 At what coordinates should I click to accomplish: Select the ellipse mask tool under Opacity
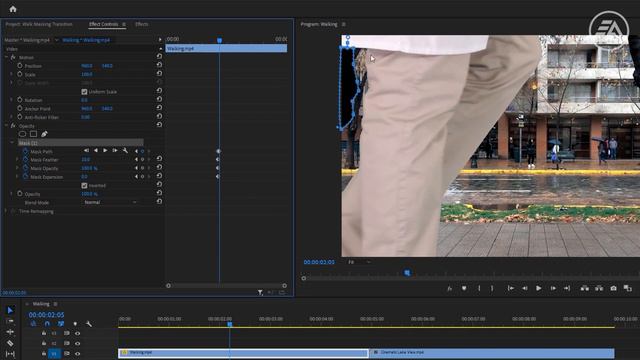click(22, 134)
